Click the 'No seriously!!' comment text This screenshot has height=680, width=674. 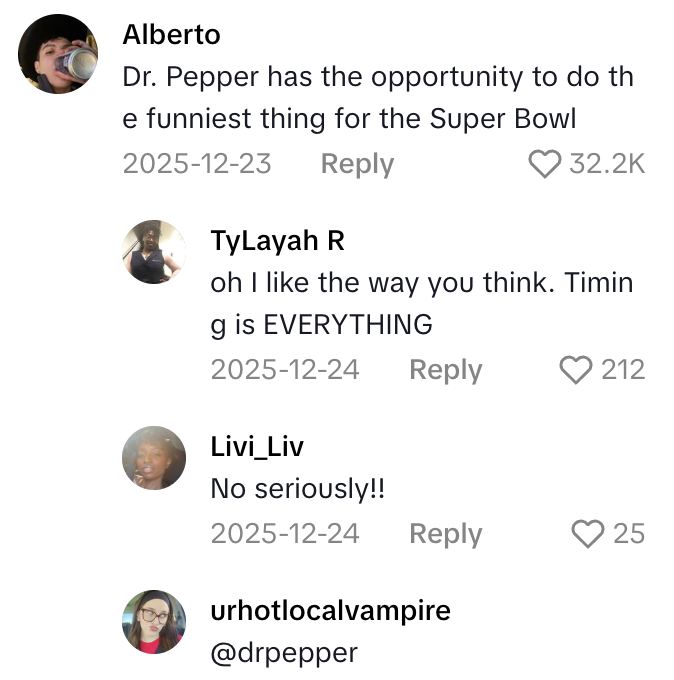[x=297, y=490]
